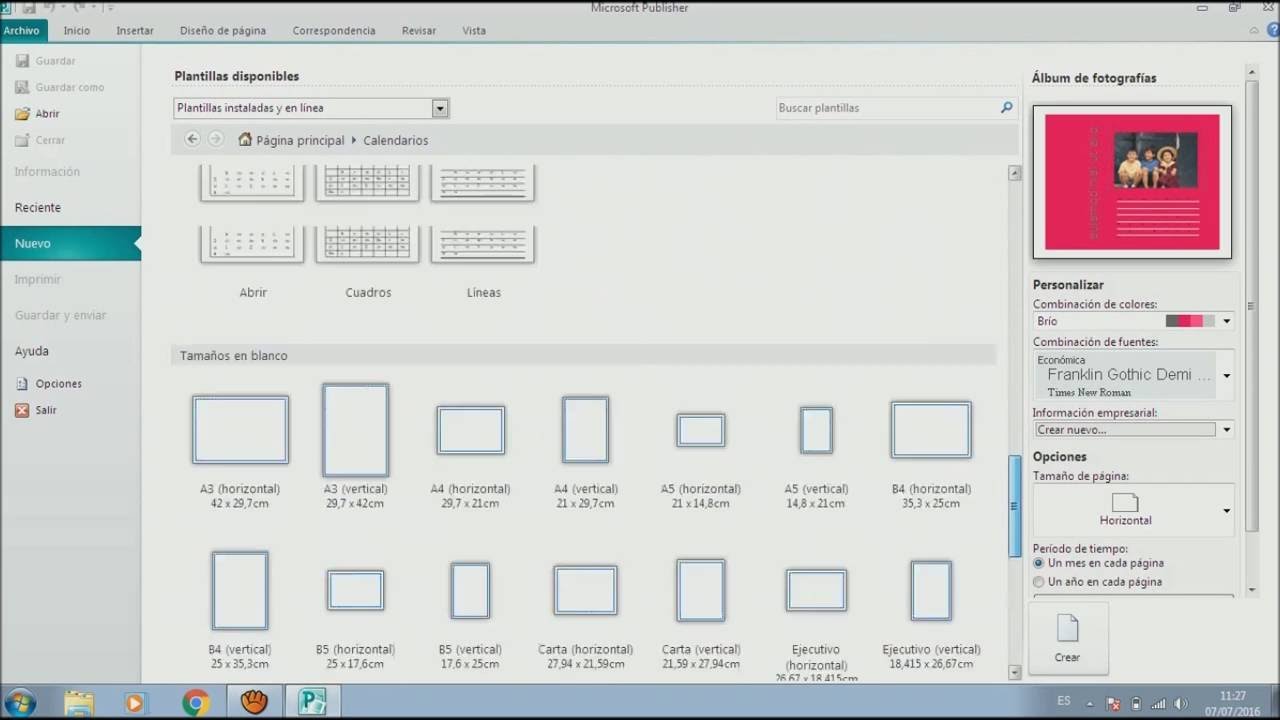Switch to the Vista tab
This screenshot has width=1280, height=720.
474,31
